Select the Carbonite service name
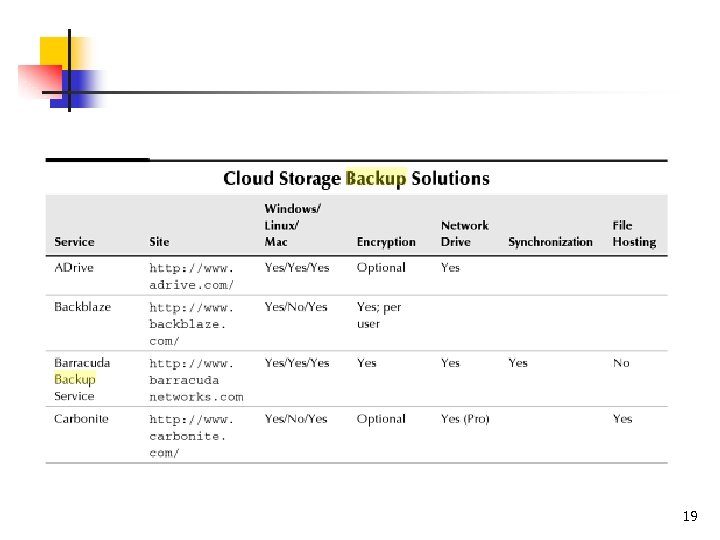This screenshot has width=720, height=540. [81, 419]
